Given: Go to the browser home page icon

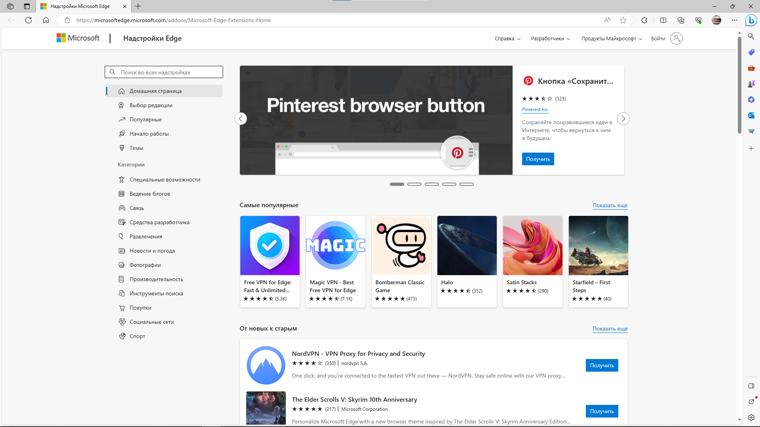Looking at the screenshot, I should click(x=46, y=20).
